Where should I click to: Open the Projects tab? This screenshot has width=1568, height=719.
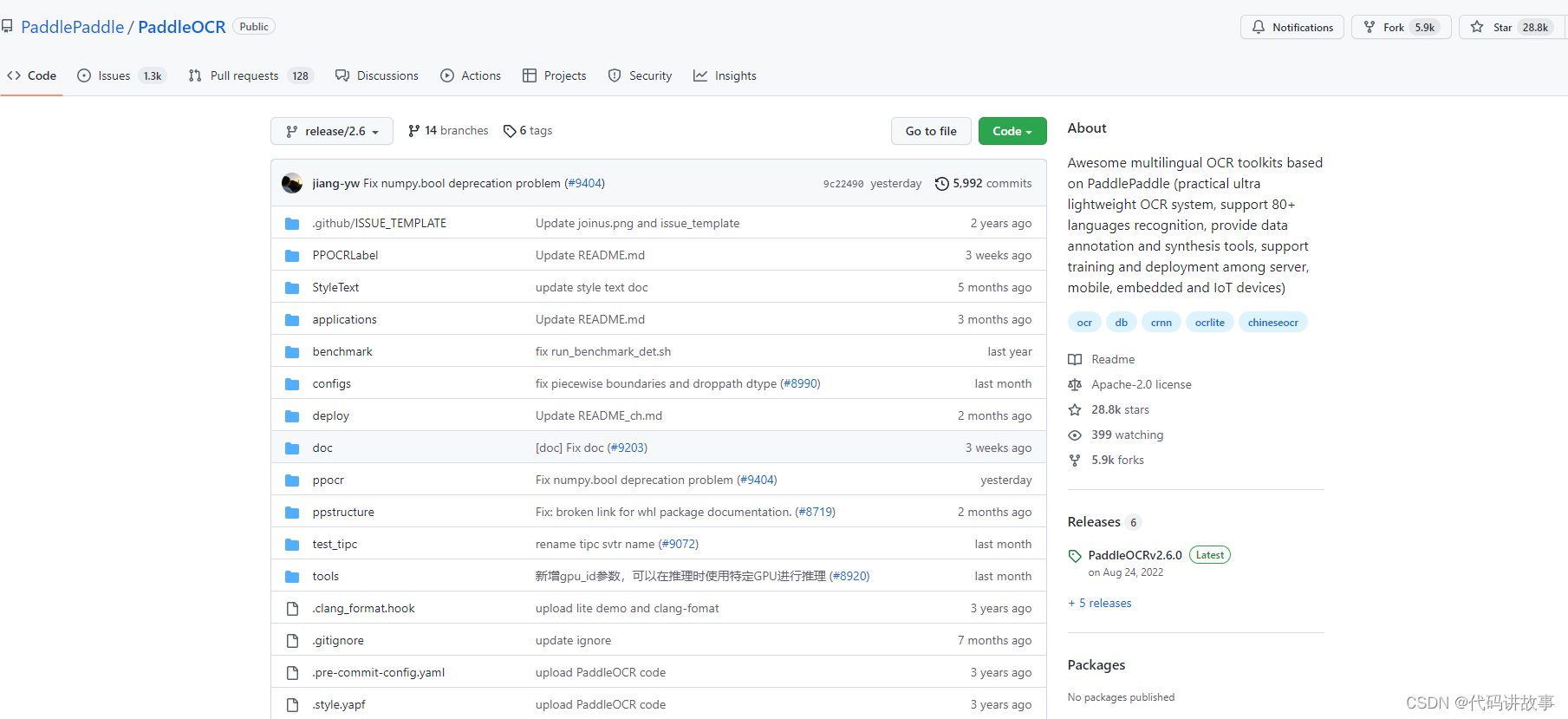pos(555,75)
